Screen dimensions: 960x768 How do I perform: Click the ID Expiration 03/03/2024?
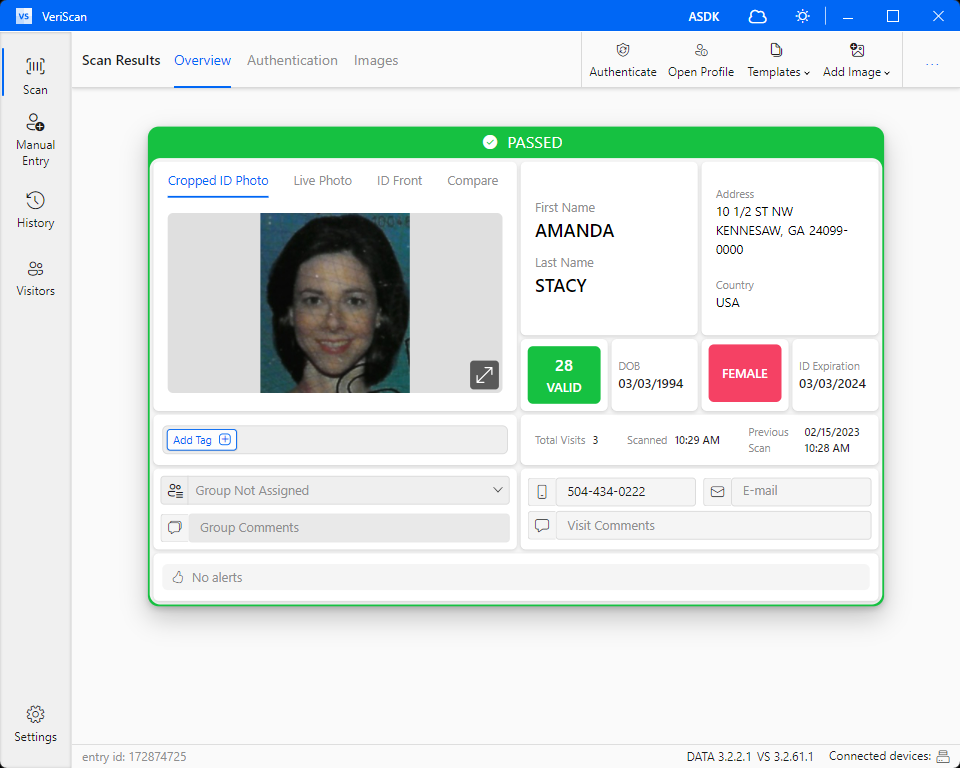(832, 383)
